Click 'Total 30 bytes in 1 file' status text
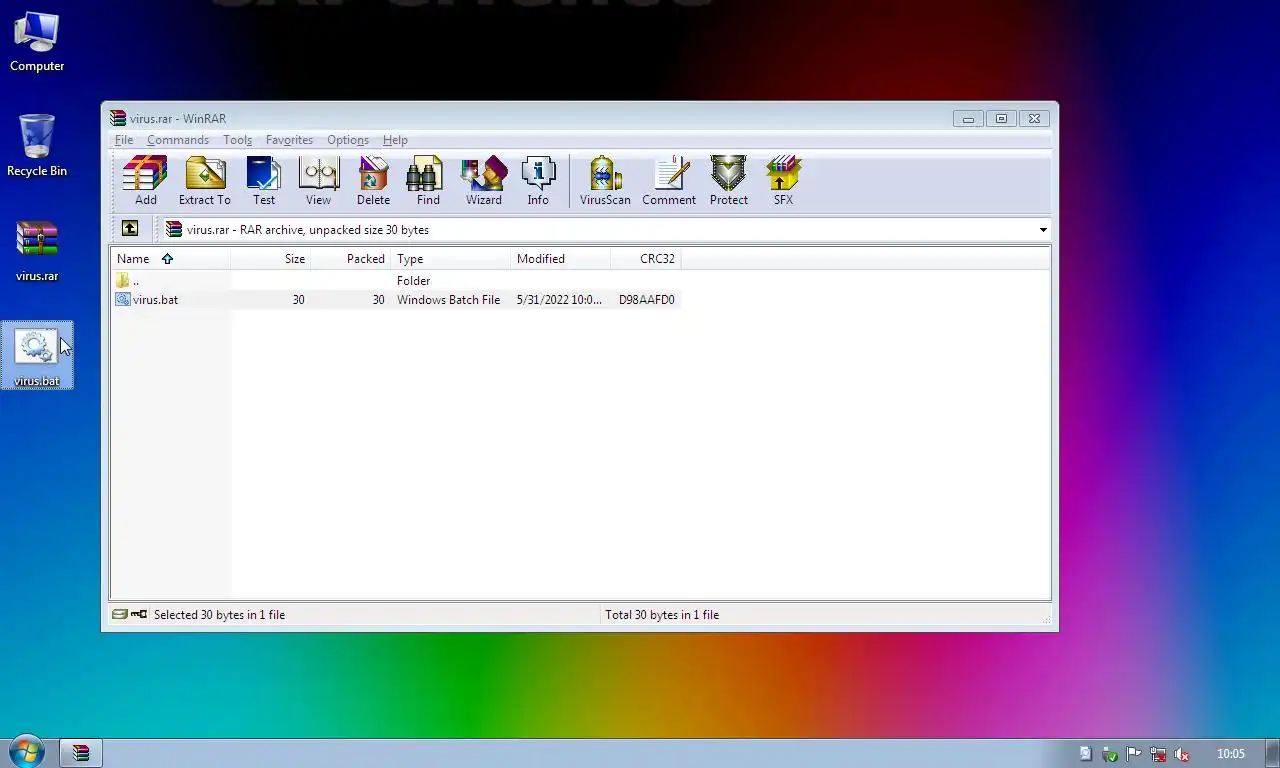This screenshot has height=768, width=1280. [662, 615]
